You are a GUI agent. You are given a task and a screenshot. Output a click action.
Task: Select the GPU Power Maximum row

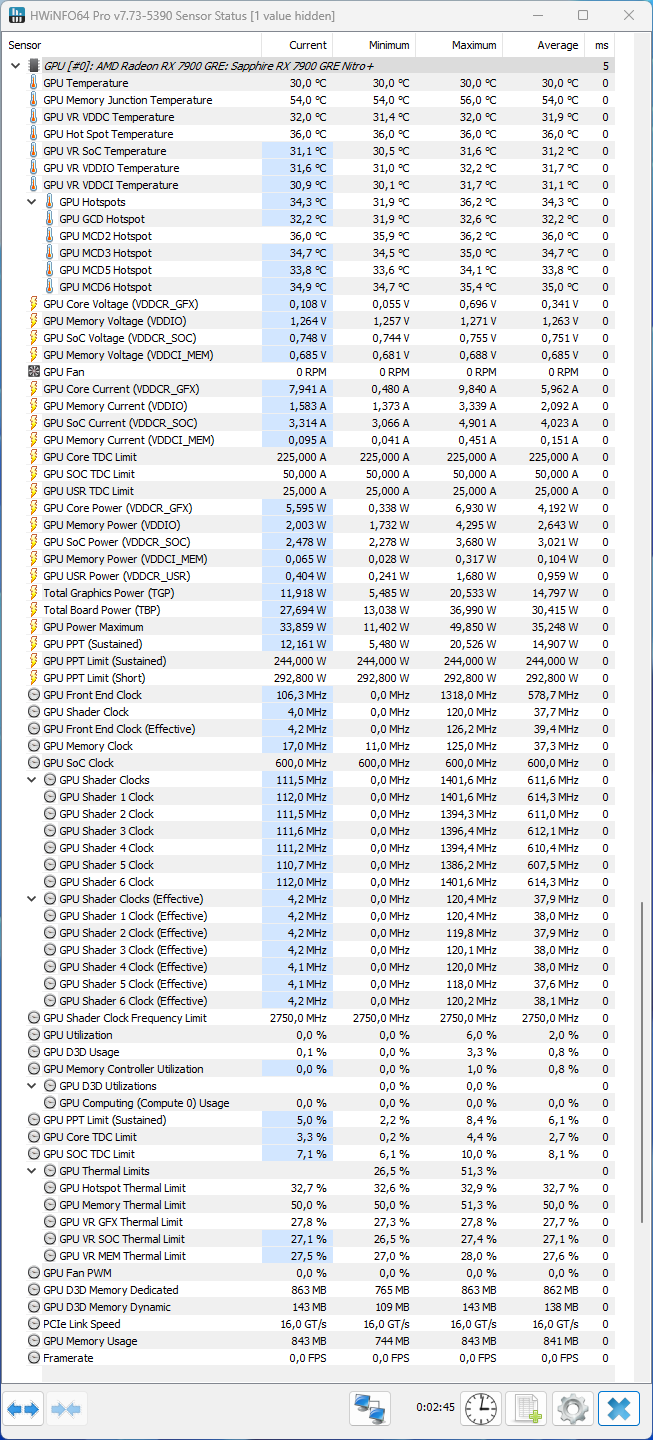(308, 627)
